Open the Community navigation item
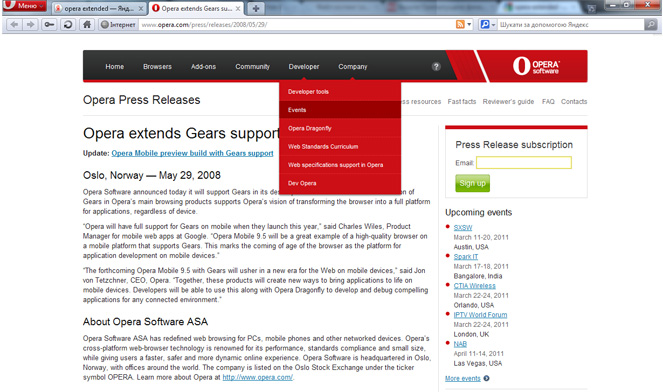The image size is (663, 392). tap(252, 66)
